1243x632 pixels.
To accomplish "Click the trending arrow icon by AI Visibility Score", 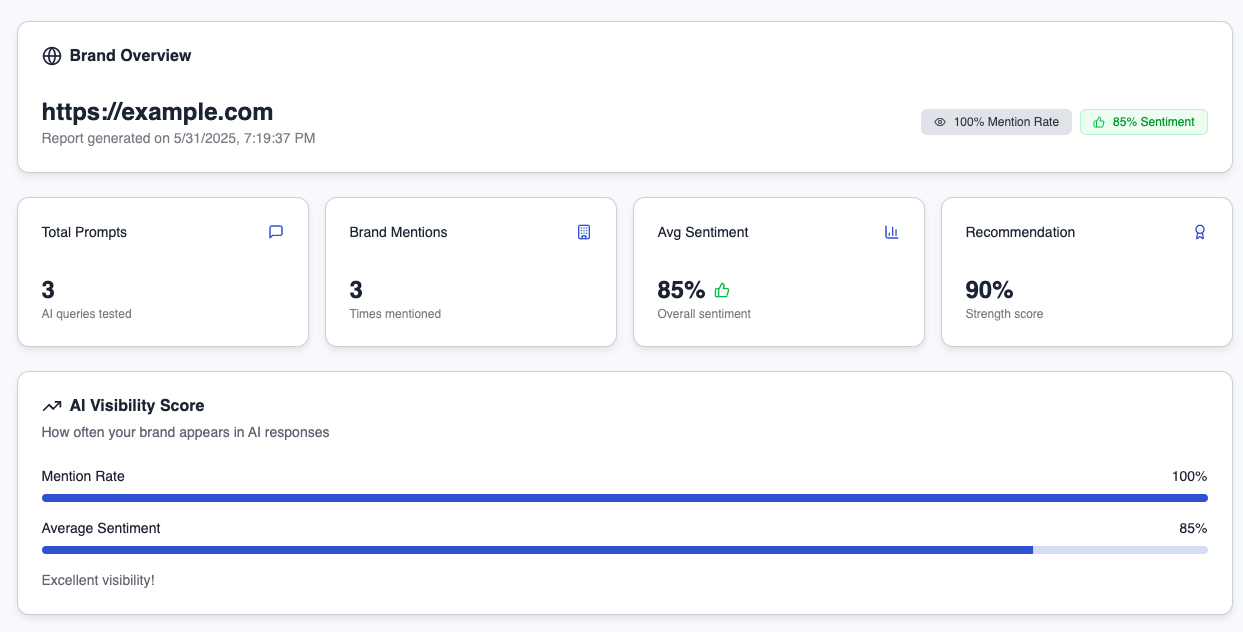I will tap(52, 406).
